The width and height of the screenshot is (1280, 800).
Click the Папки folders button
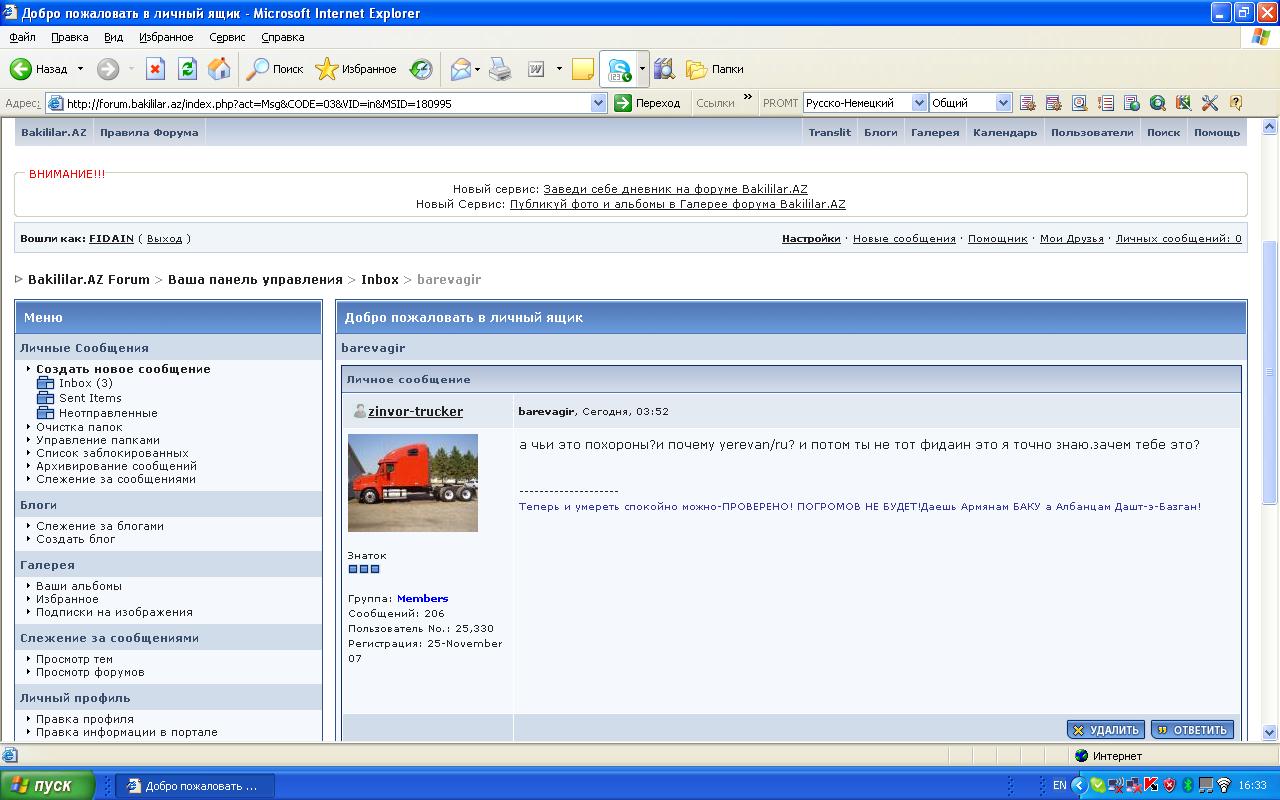(715, 69)
